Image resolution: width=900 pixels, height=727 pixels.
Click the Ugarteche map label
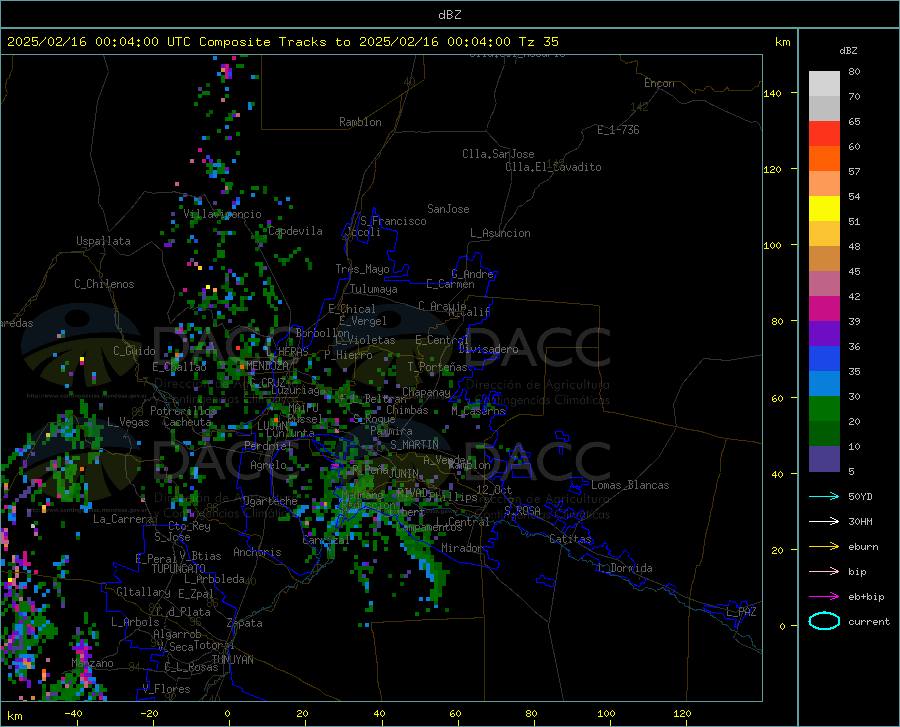tap(270, 500)
